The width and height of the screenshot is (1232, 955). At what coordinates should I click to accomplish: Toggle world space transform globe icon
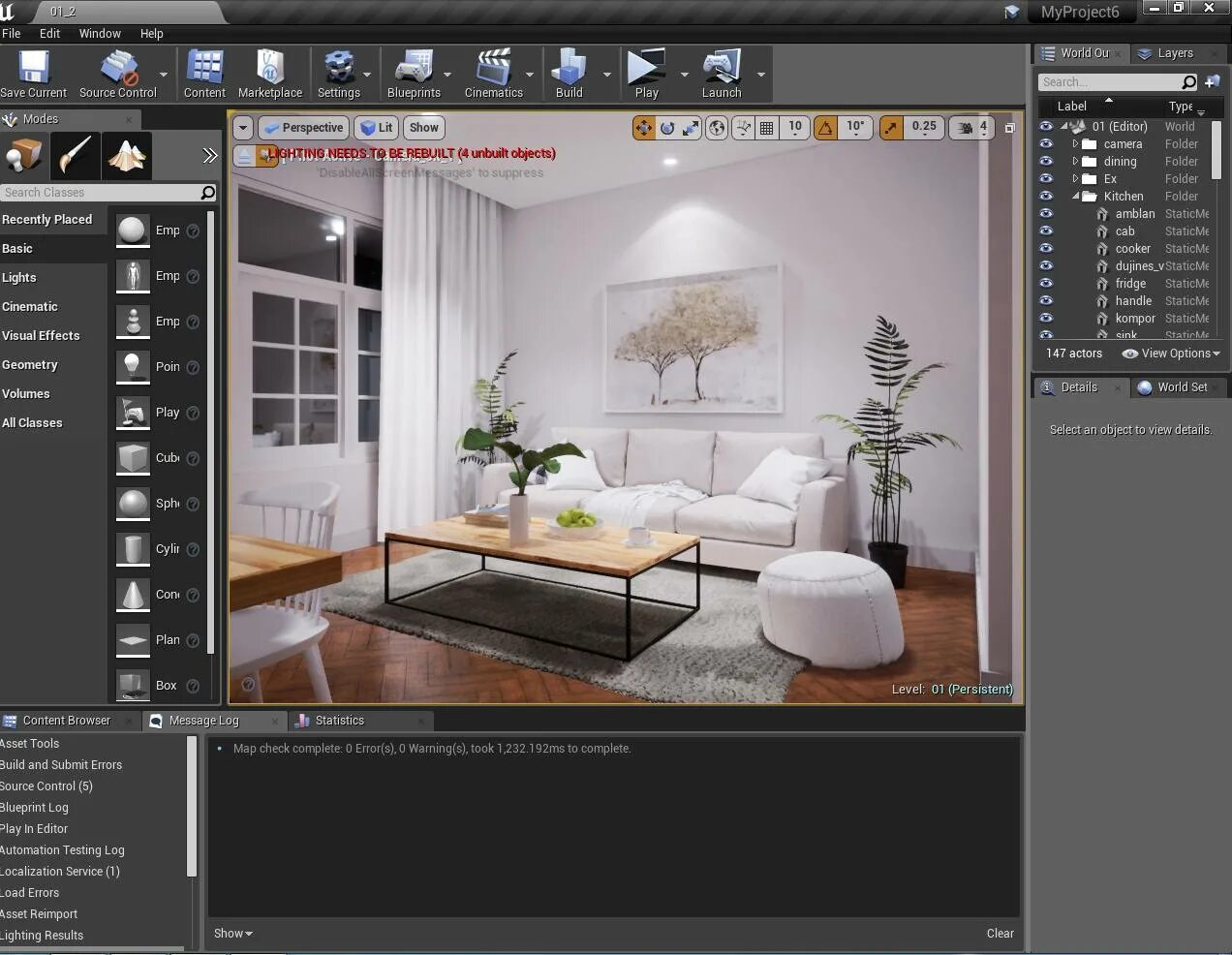pos(717,127)
